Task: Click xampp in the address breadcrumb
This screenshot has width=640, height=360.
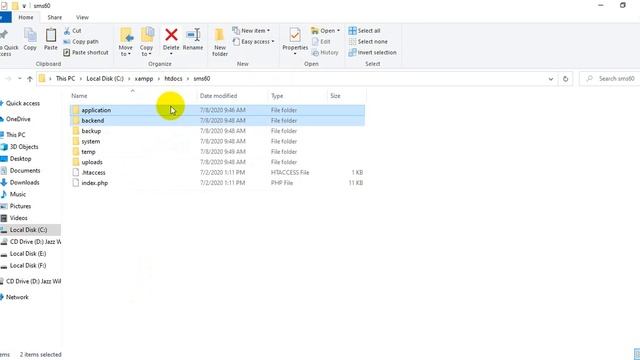Action: (x=144, y=79)
